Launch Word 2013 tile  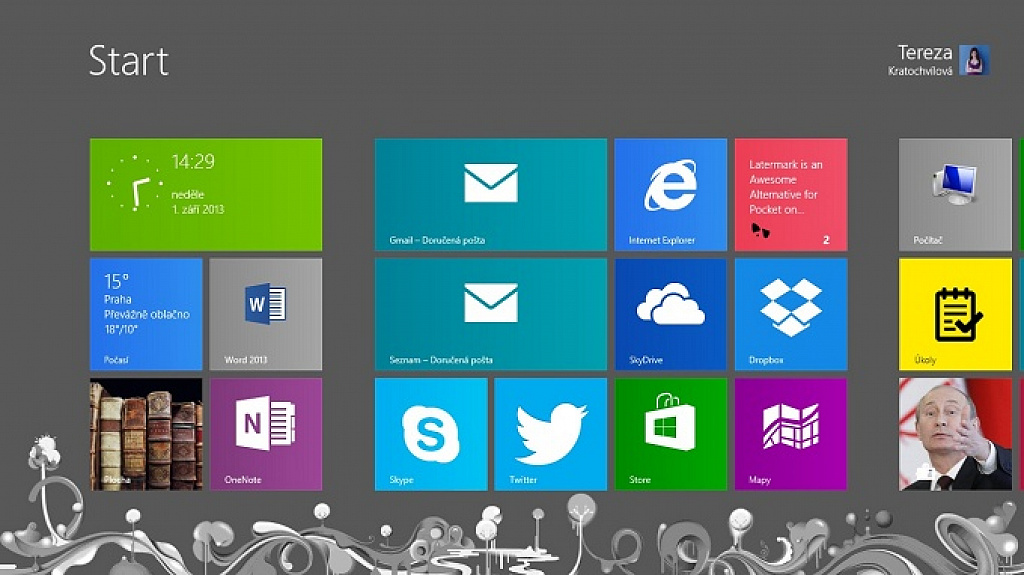click(266, 314)
